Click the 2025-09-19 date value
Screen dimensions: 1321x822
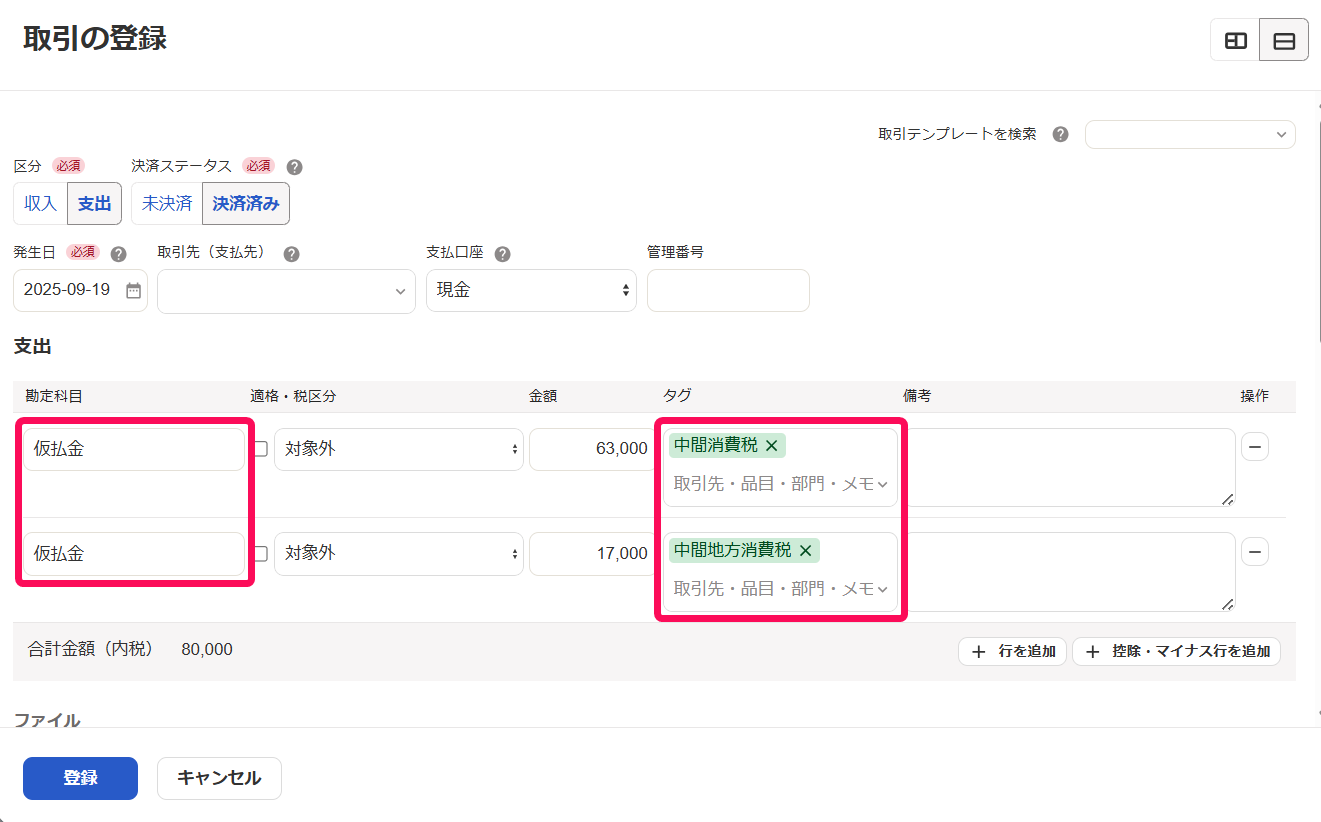67,290
